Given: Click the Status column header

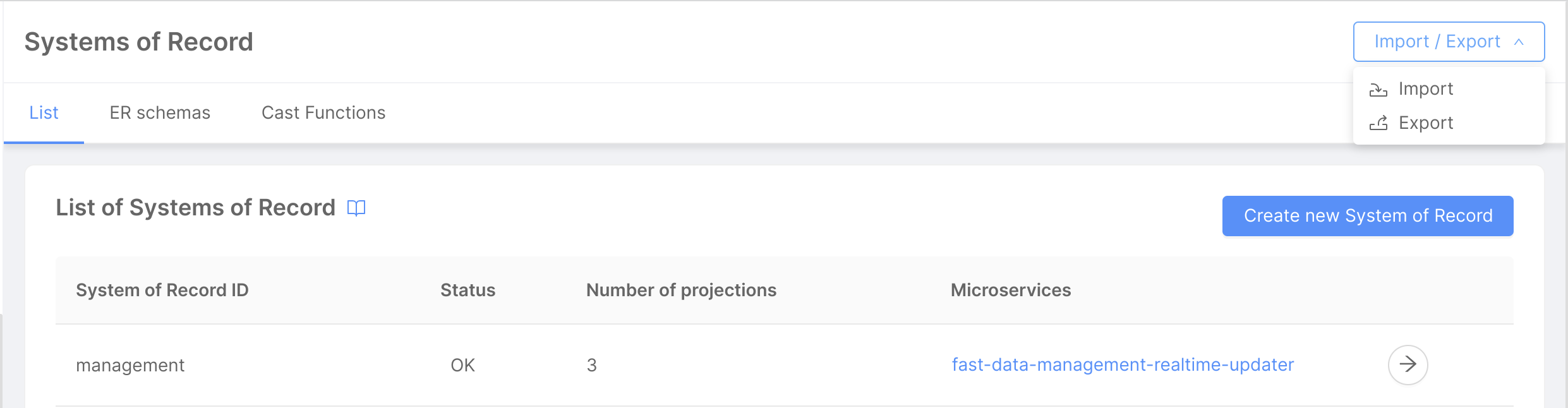Looking at the screenshot, I should (x=467, y=290).
